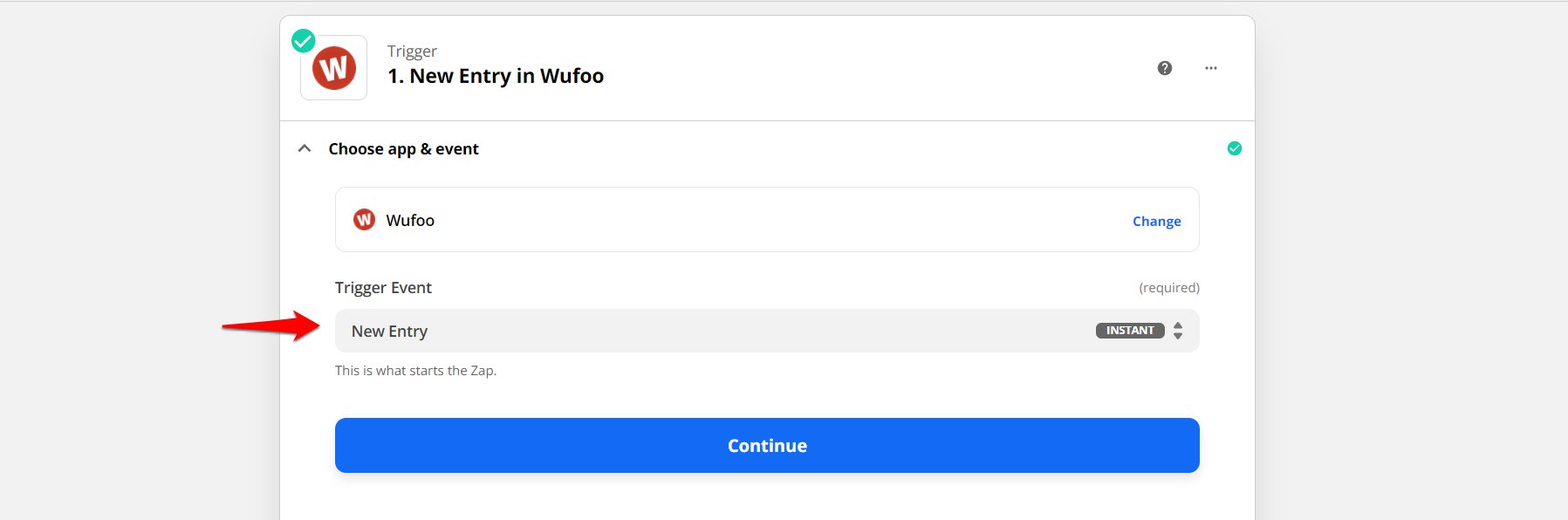Click the large Wufoo trigger app logo
This screenshot has height=520, width=1568.
pos(334,68)
